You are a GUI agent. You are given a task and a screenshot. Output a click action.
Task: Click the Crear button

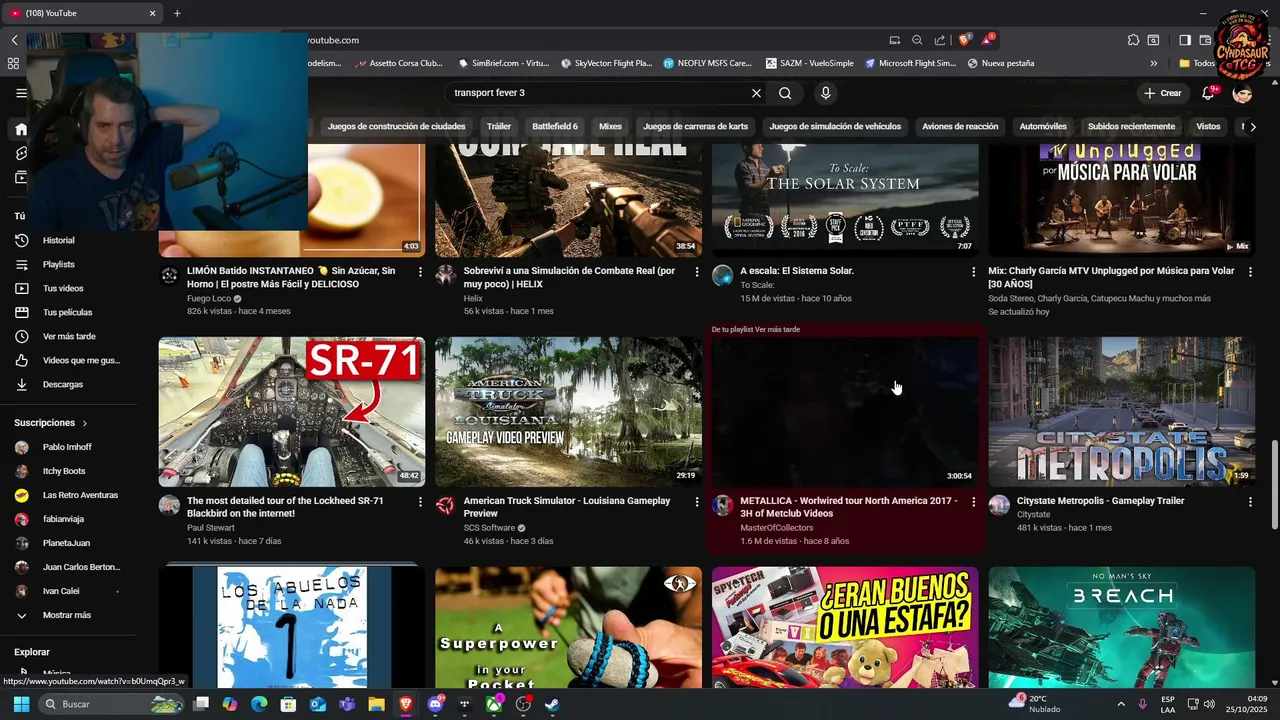tap(1163, 93)
